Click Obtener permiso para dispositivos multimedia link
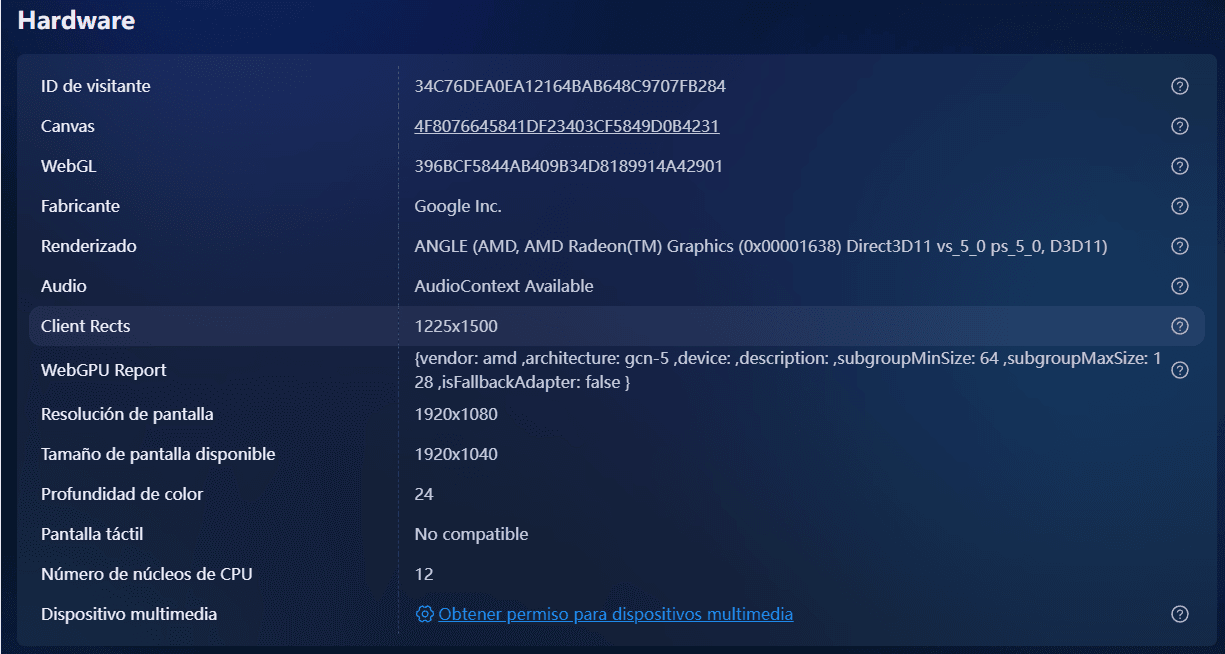 click(615, 614)
